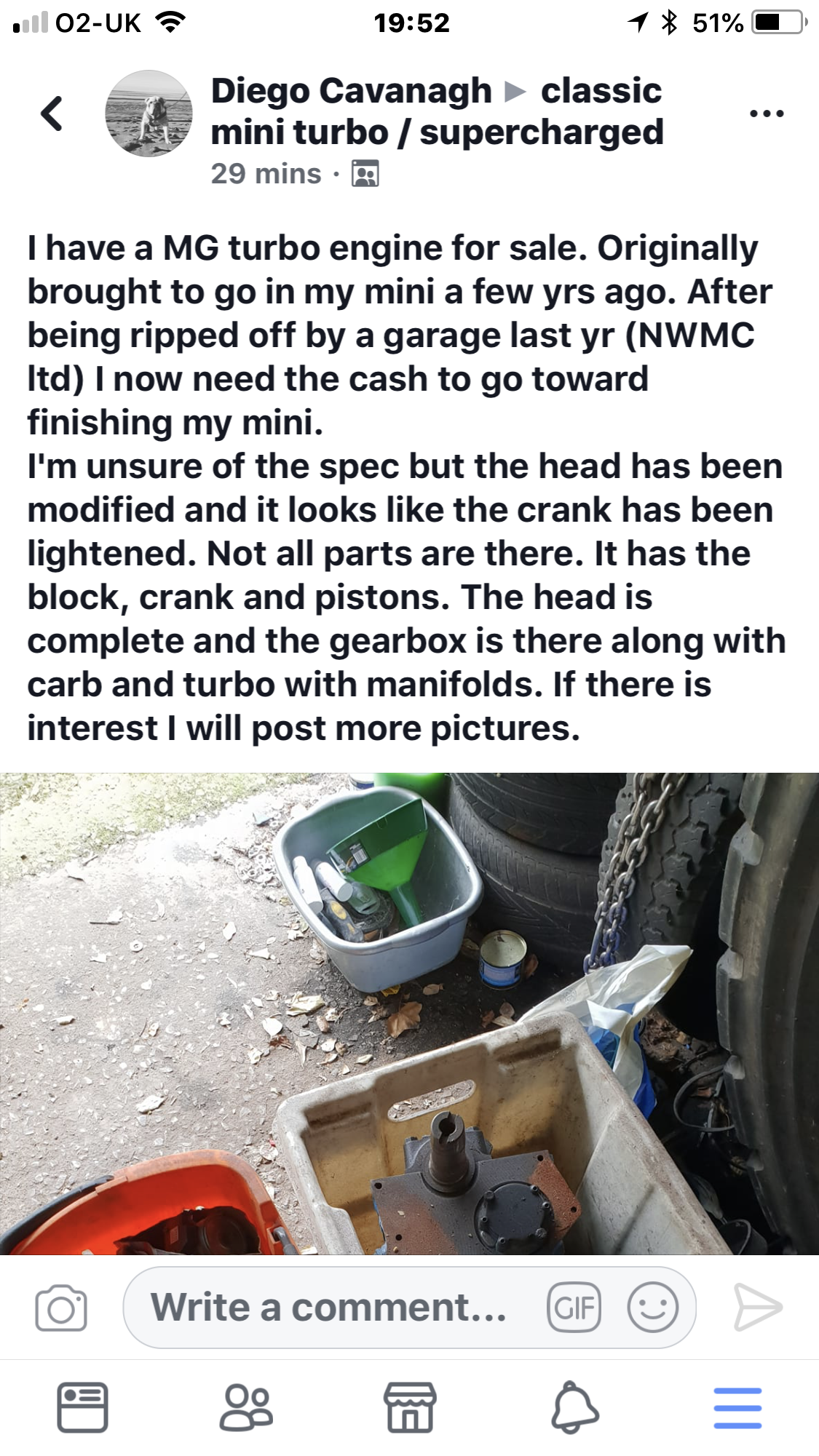Open the hamburger menu tab
The width and height of the screenshot is (819, 1456).
737,1408
